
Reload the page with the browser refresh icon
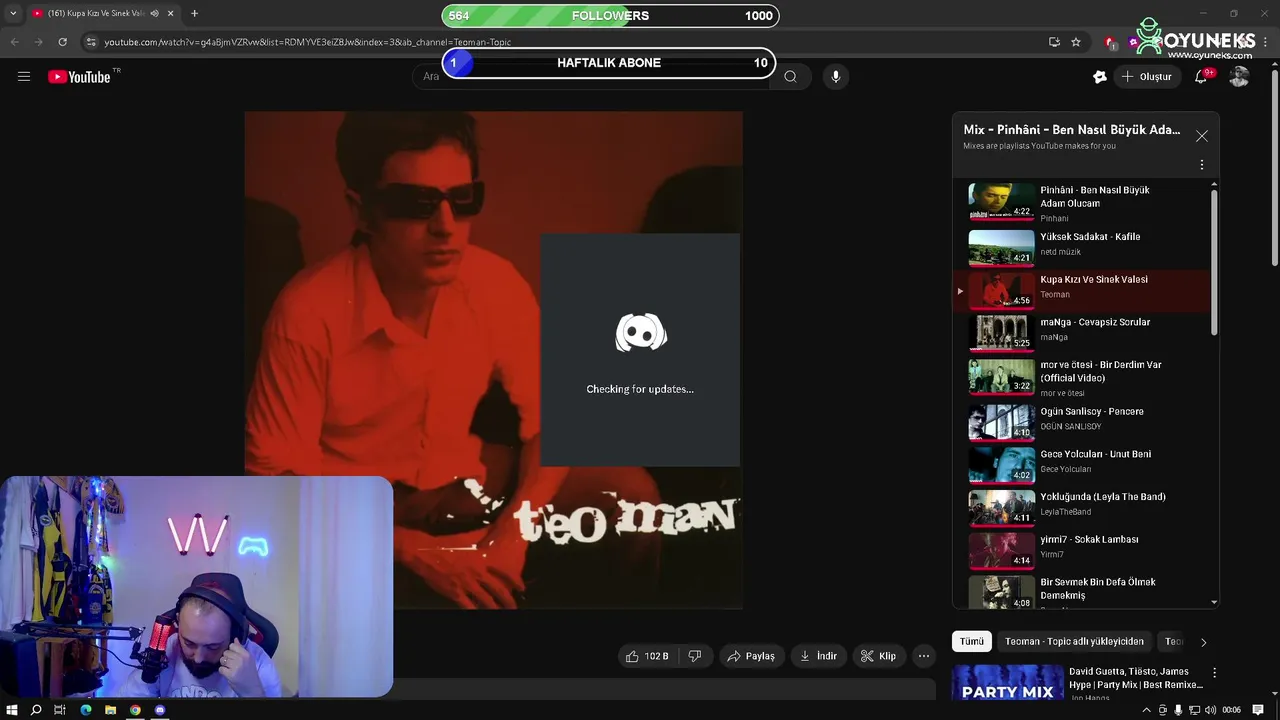coord(62,42)
